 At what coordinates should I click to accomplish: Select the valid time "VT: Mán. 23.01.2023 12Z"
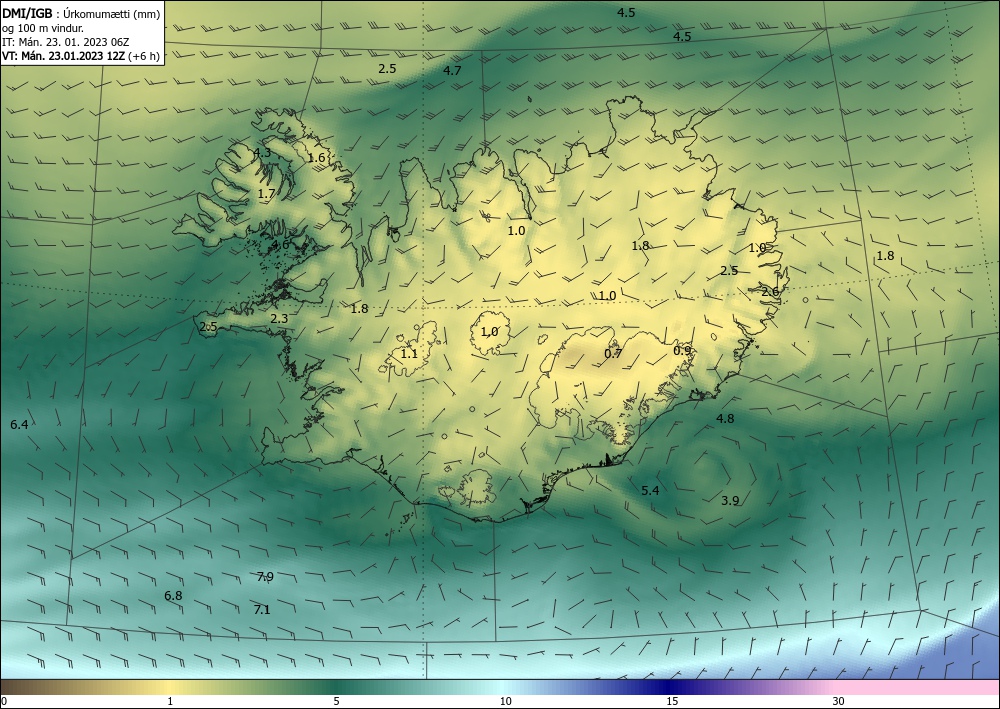click(x=64, y=56)
